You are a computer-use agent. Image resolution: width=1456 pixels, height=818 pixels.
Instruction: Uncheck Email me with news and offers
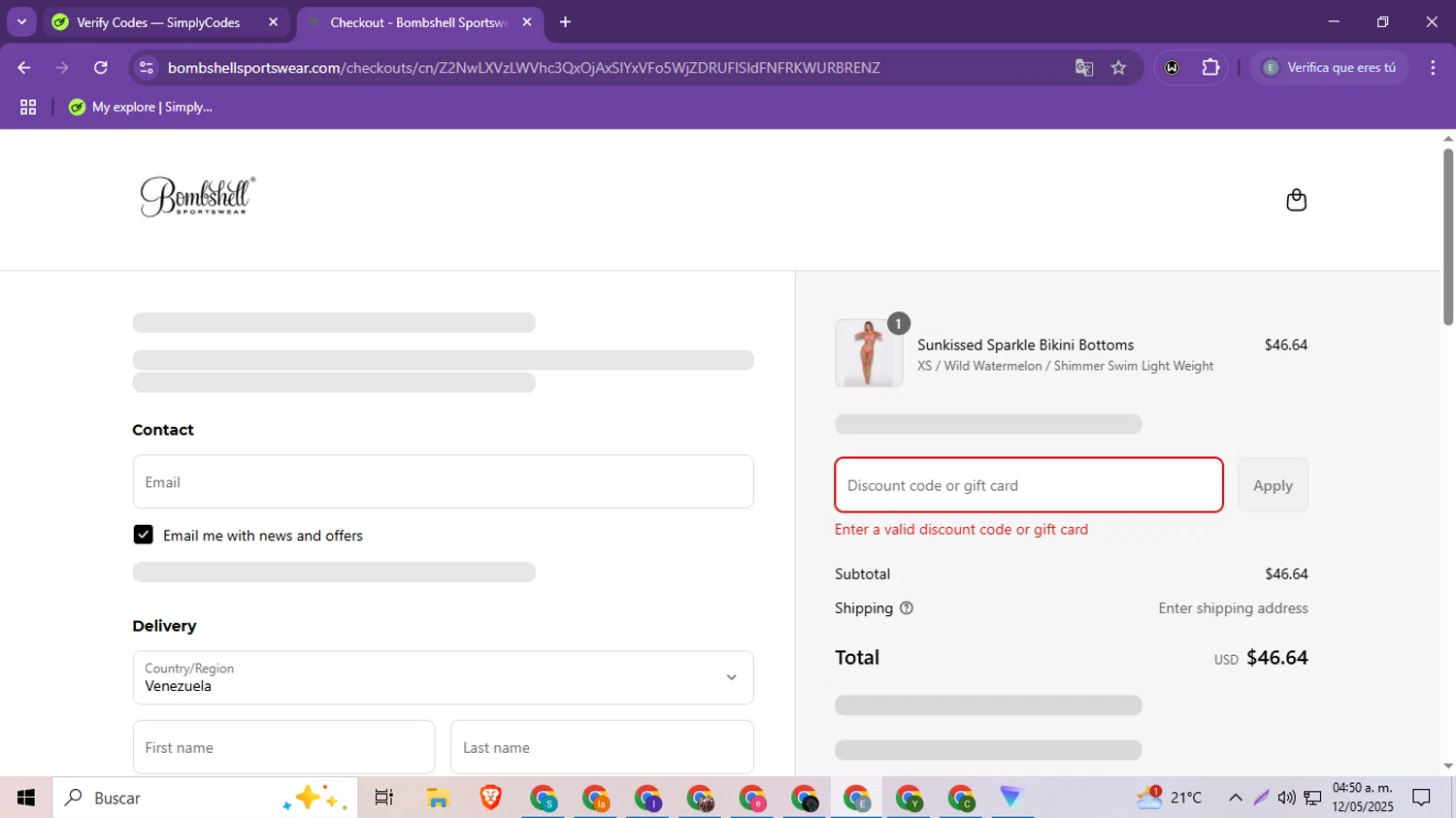[x=143, y=535]
